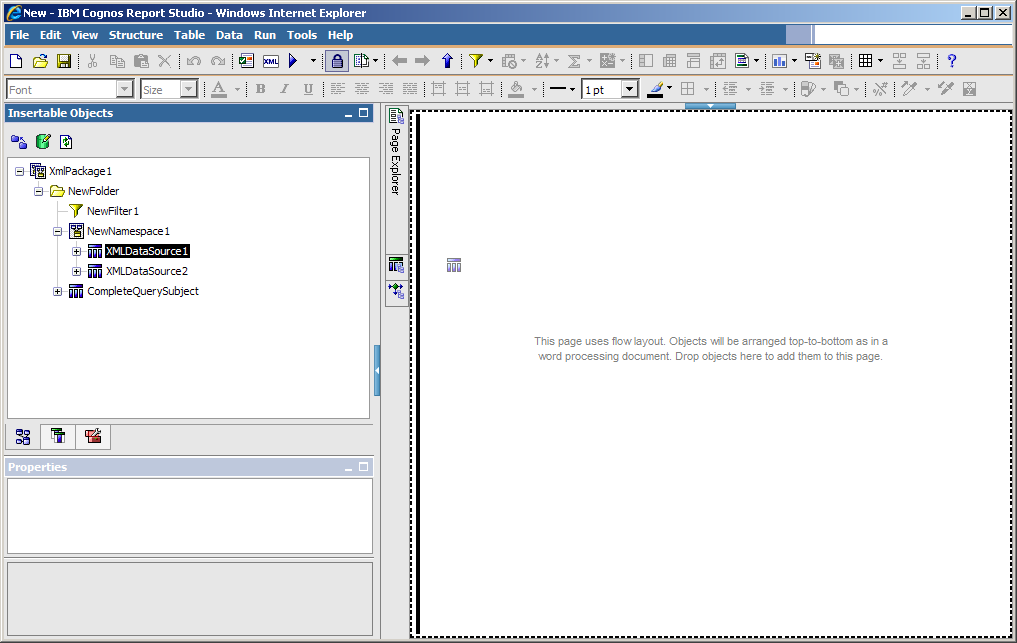1017x643 pixels.
Task: Toggle the Lock Page Objects padlock button
Action: pos(337,61)
